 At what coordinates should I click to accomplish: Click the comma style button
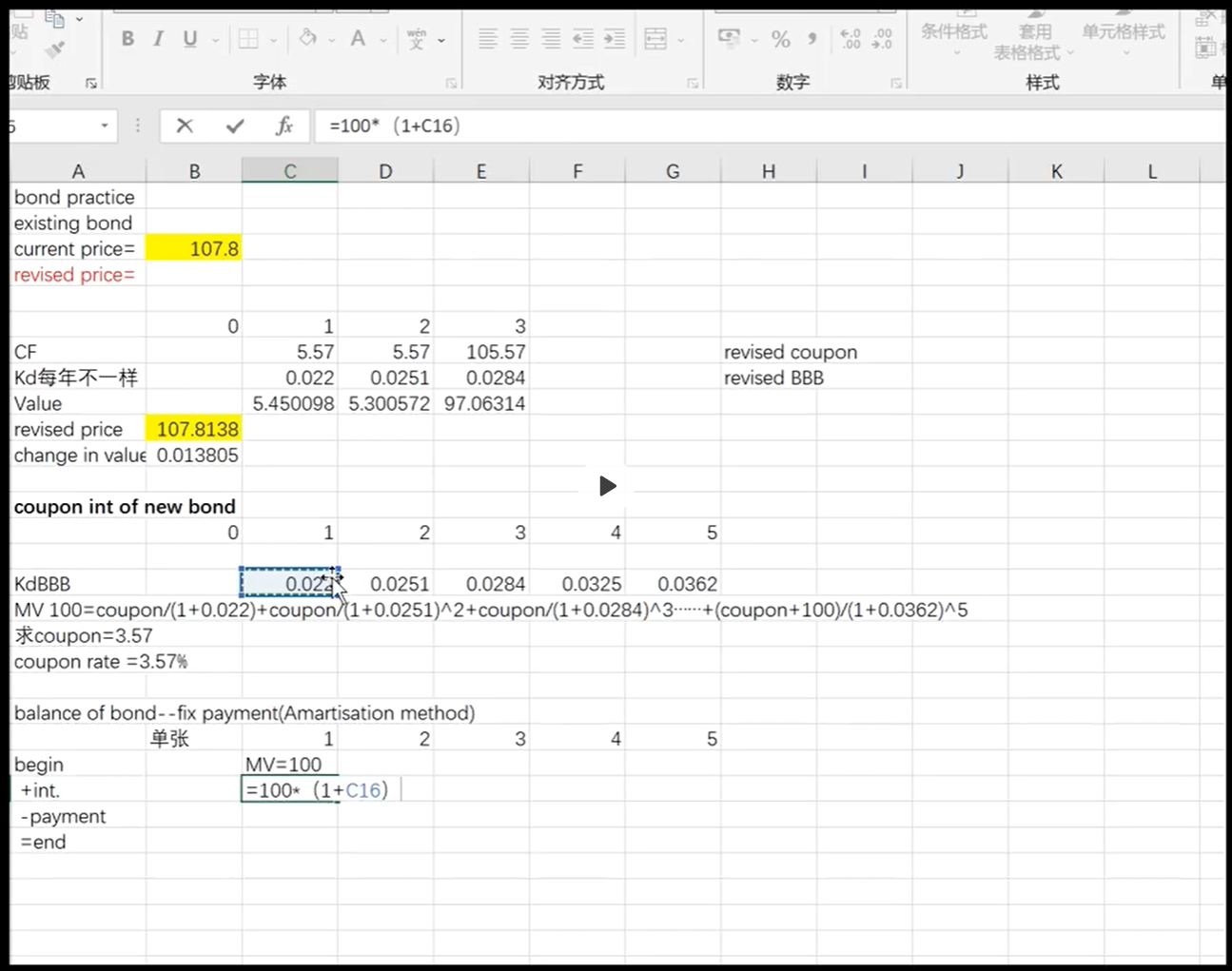[812, 39]
